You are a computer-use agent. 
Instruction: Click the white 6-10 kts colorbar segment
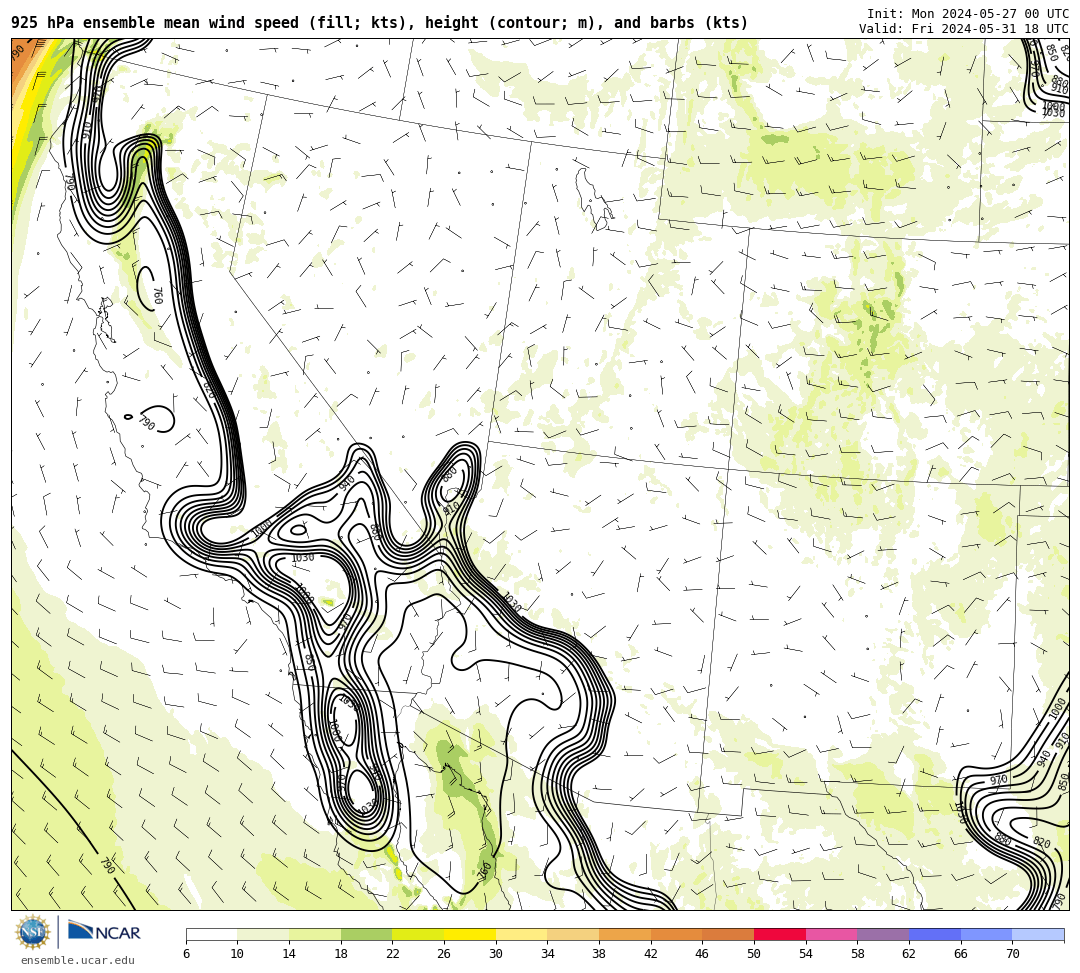pyautogui.click(x=211, y=934)
